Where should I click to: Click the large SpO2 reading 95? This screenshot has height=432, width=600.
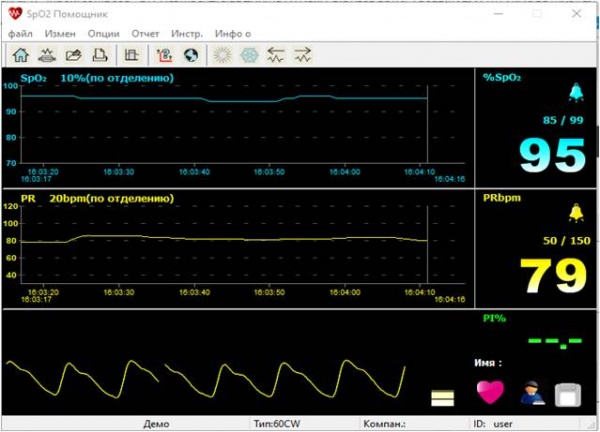tap(552, 155)
